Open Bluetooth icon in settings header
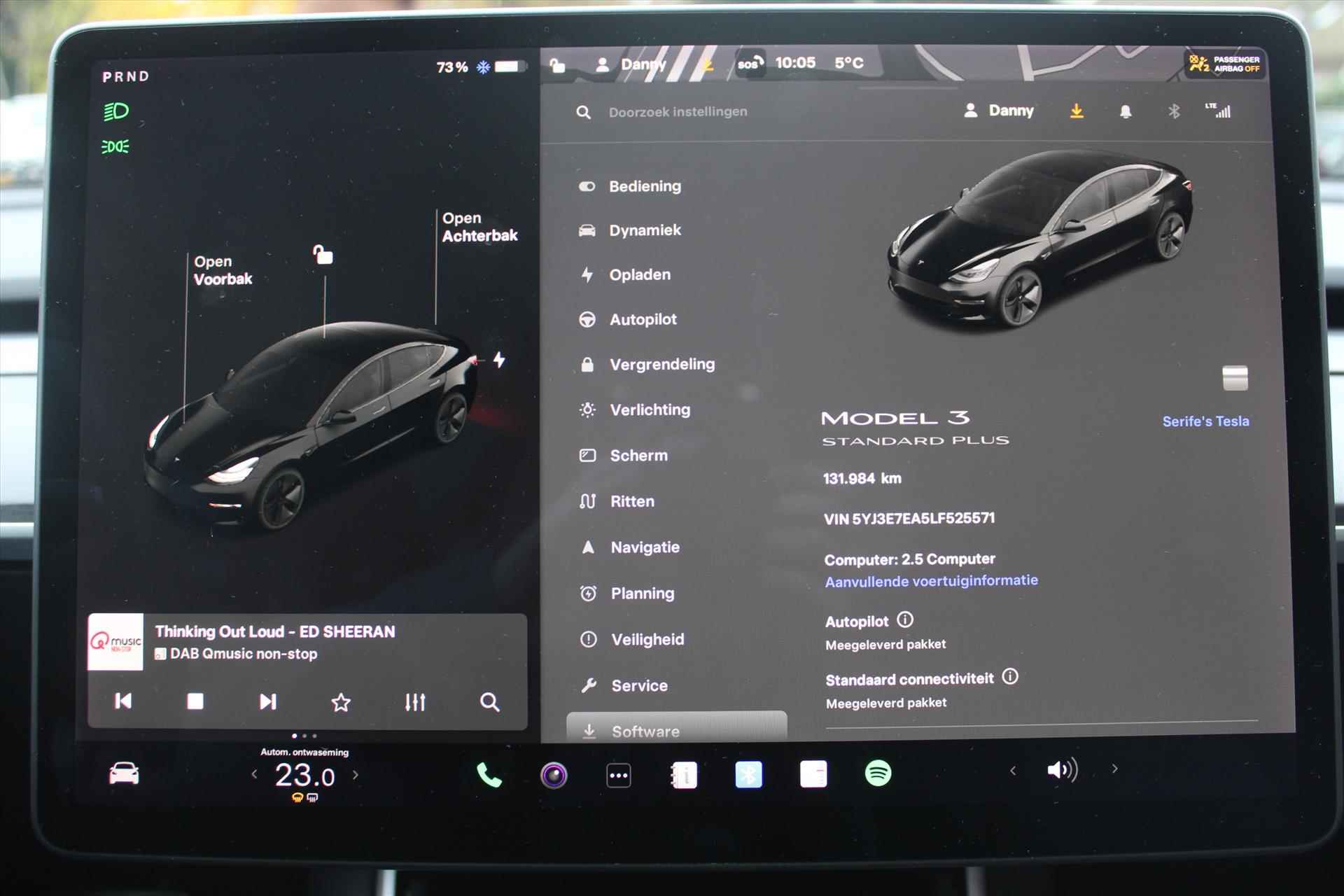Image resolution: width=1344 pixels, height=896 pixels. pos(1174,111)
